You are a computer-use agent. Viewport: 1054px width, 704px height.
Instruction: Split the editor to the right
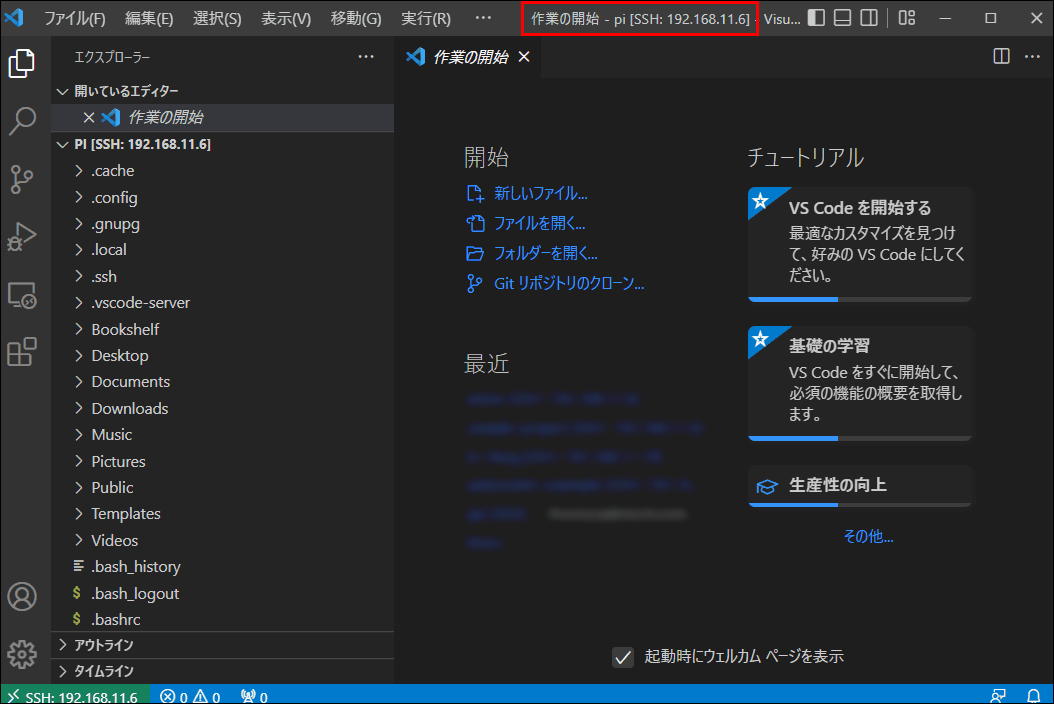click(x=1002, y=56)
